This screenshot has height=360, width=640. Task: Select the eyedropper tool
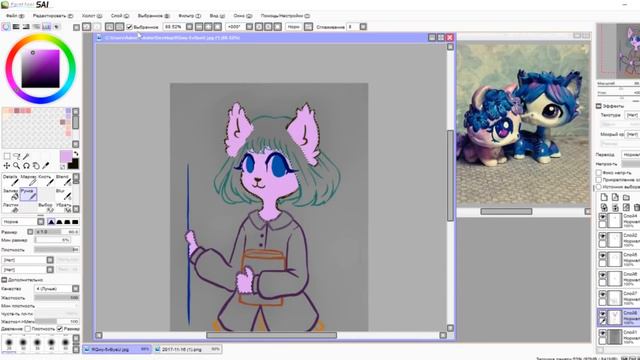point(46,166)
